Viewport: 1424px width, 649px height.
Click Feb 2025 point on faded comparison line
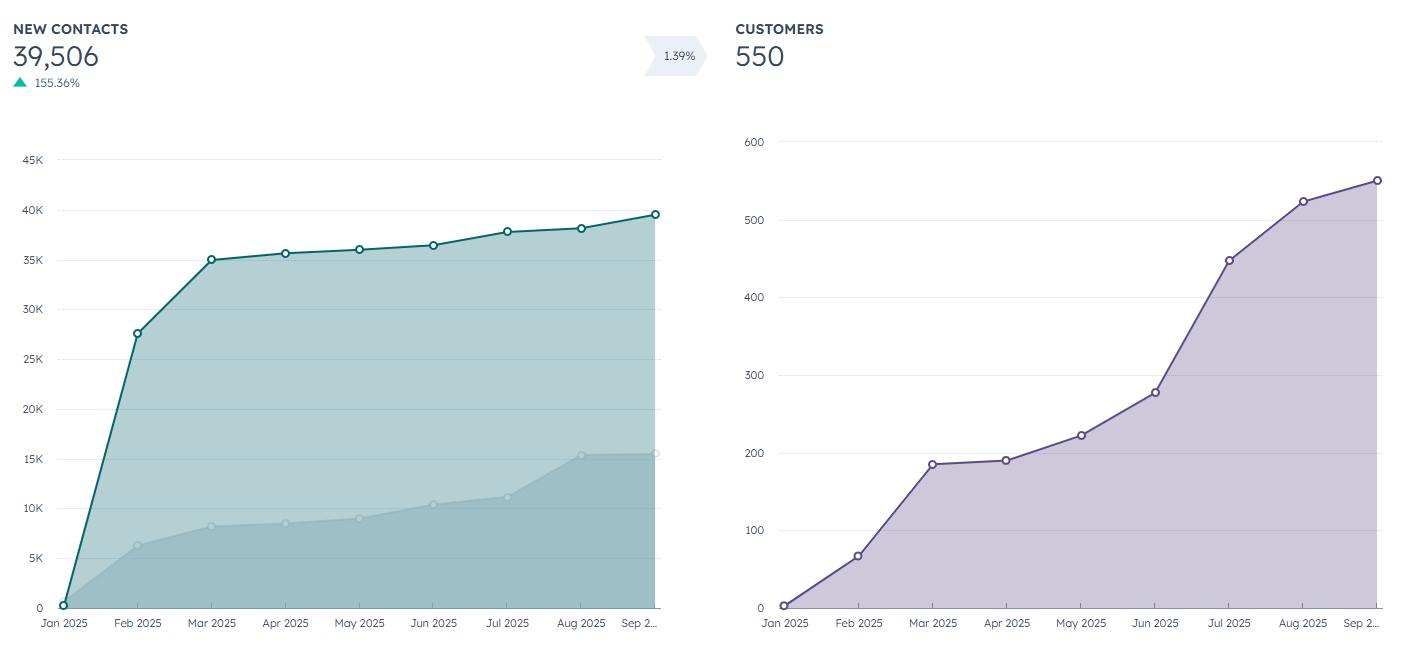[x=137, y=545]
